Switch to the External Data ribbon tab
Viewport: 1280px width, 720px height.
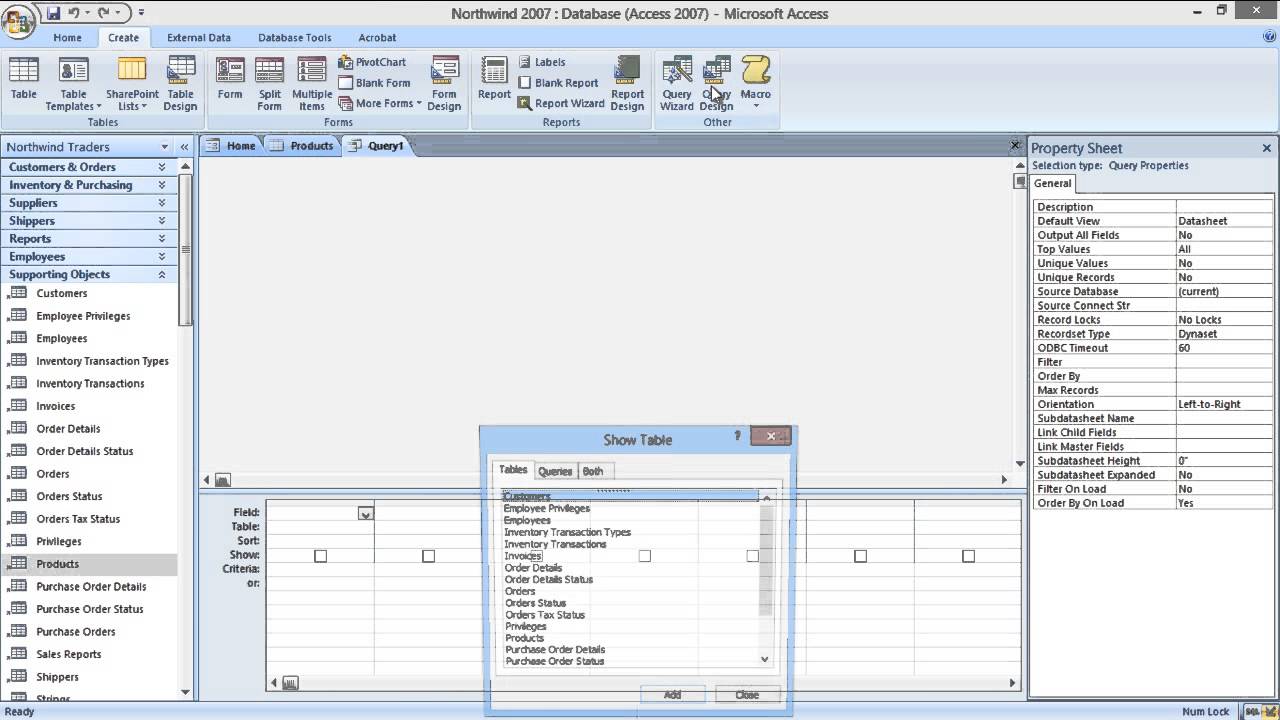199,38
